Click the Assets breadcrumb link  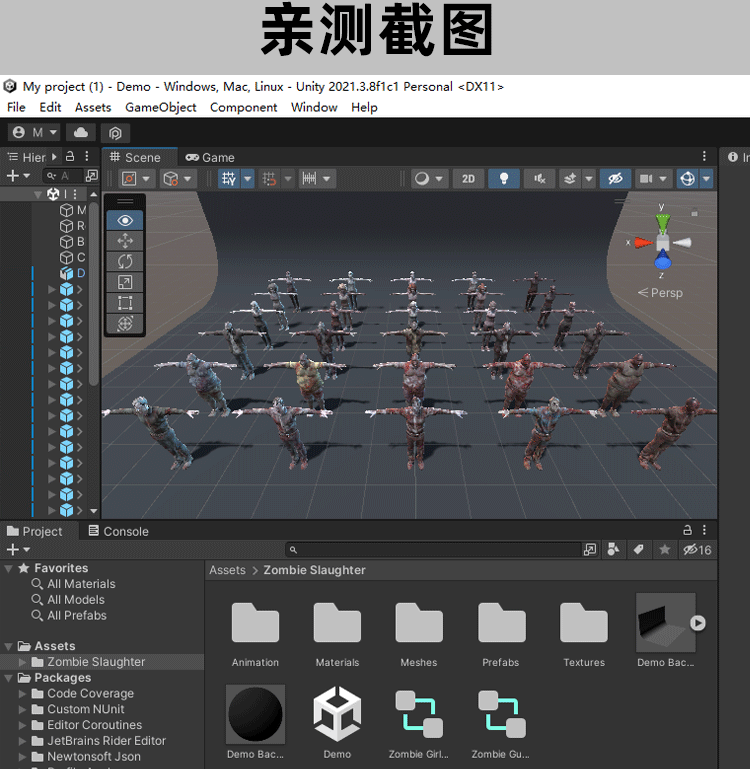pyautogui.click(x=227, y=570)
